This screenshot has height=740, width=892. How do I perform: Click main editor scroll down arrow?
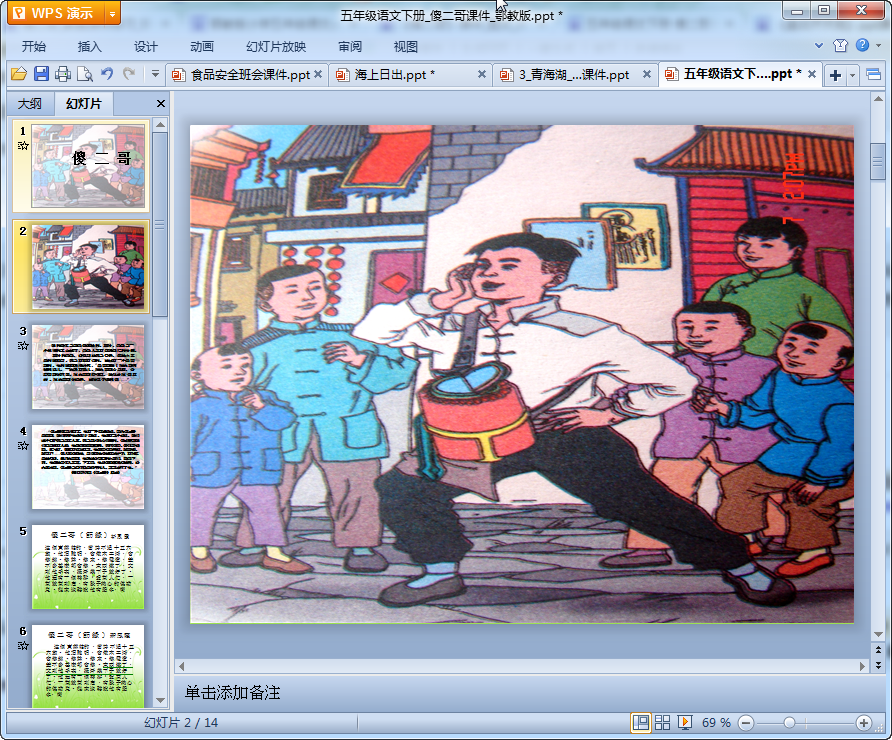pyautogui.click(x=878, y=634)
